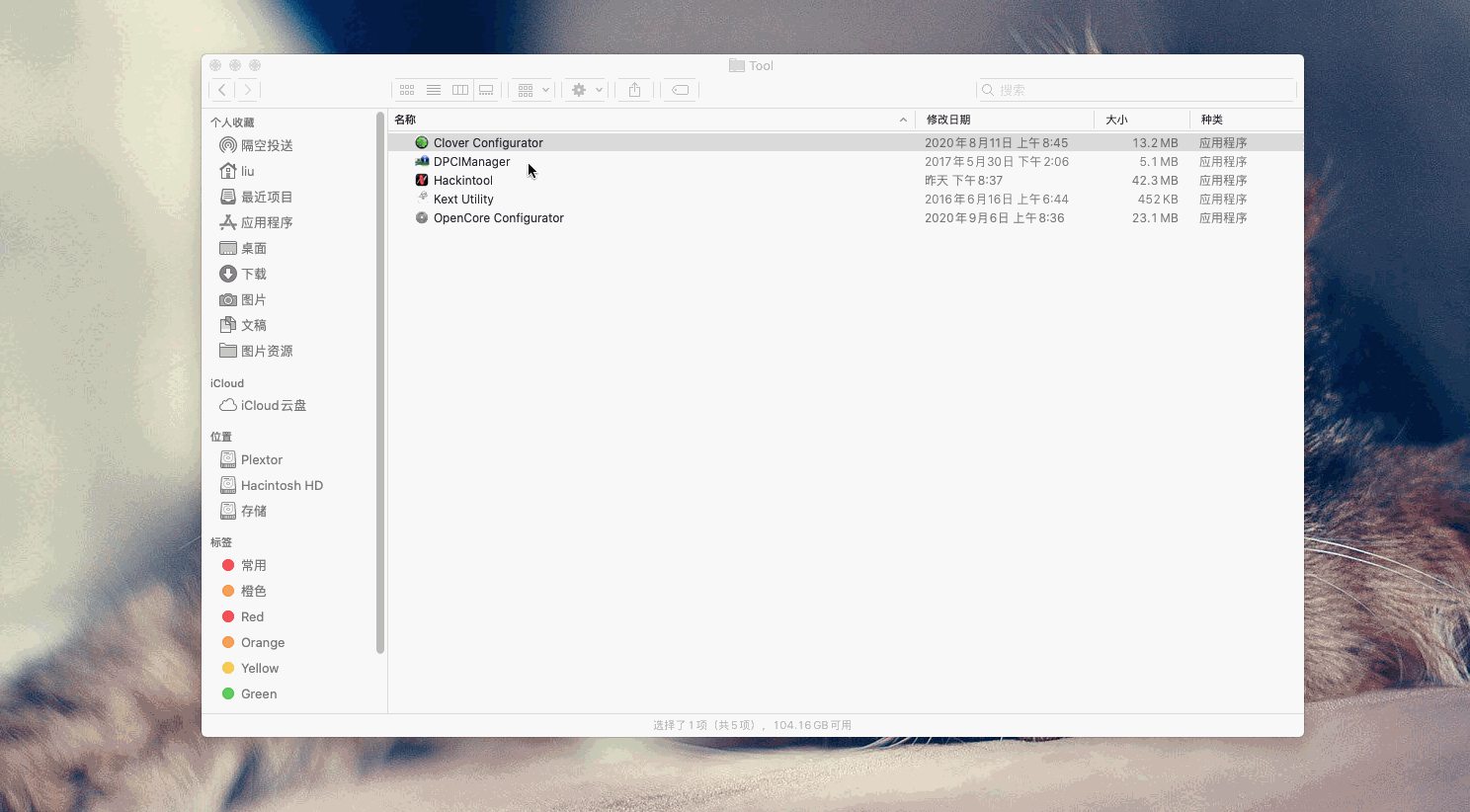Select the 存储 disk
The height and width of the screenshot is (812, 1470).
coord(243,511)
